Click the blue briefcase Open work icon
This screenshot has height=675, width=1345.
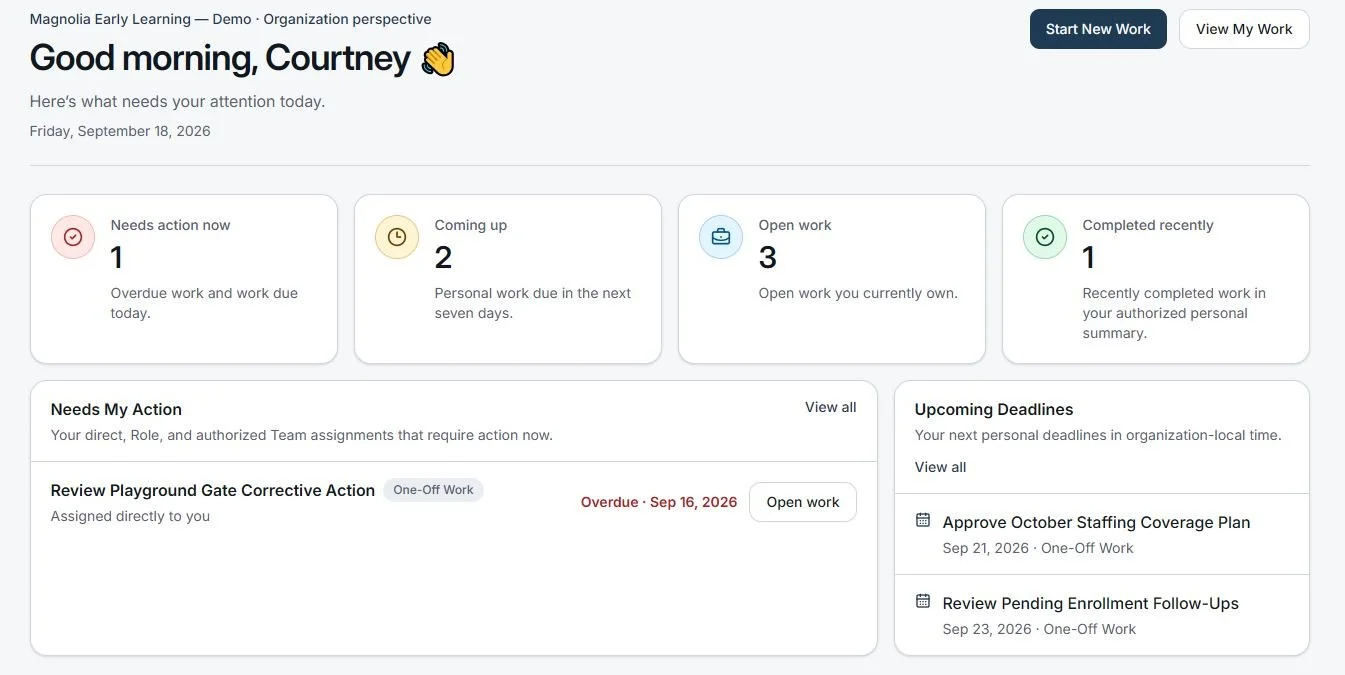721,237
